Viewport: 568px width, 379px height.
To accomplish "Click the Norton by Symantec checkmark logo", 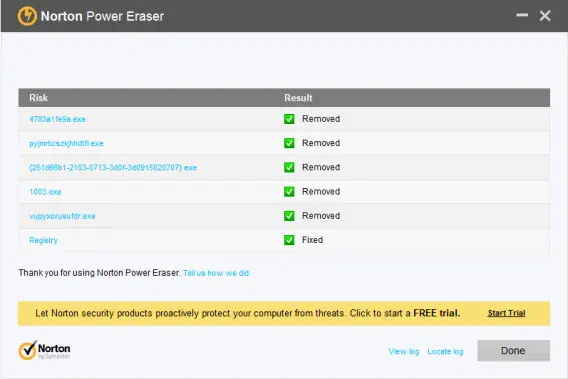I will [x=45, y=350].
